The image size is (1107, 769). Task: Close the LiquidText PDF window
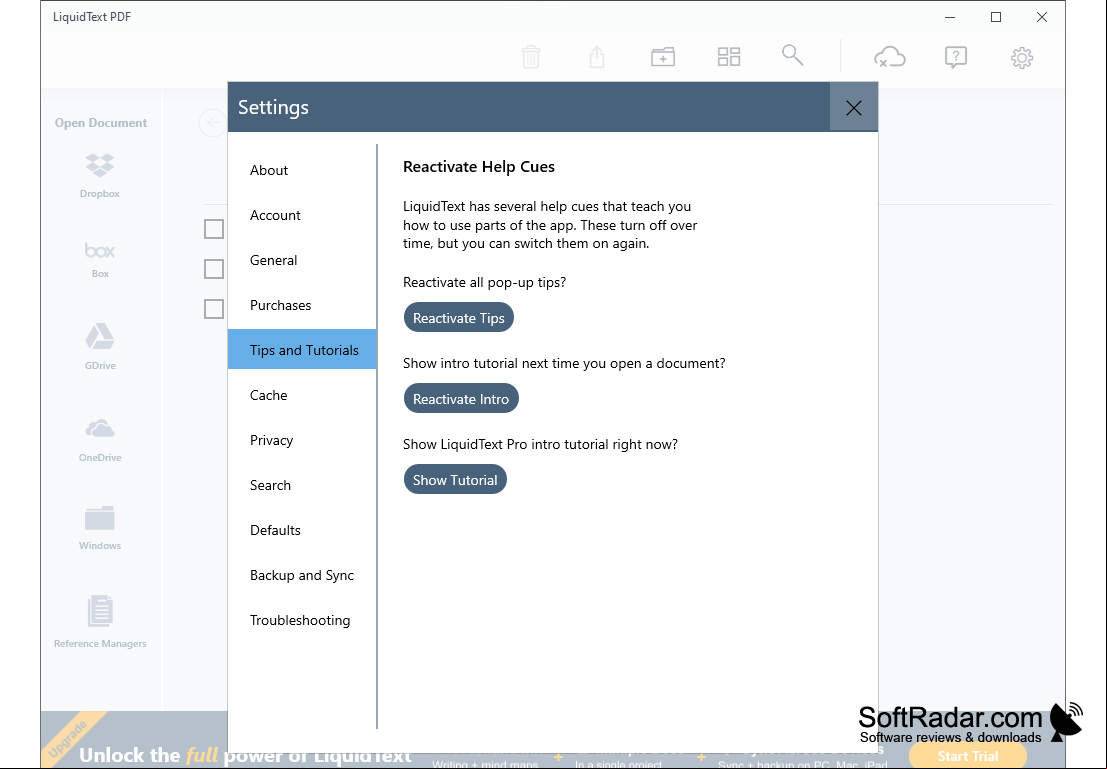[1042, 17]
